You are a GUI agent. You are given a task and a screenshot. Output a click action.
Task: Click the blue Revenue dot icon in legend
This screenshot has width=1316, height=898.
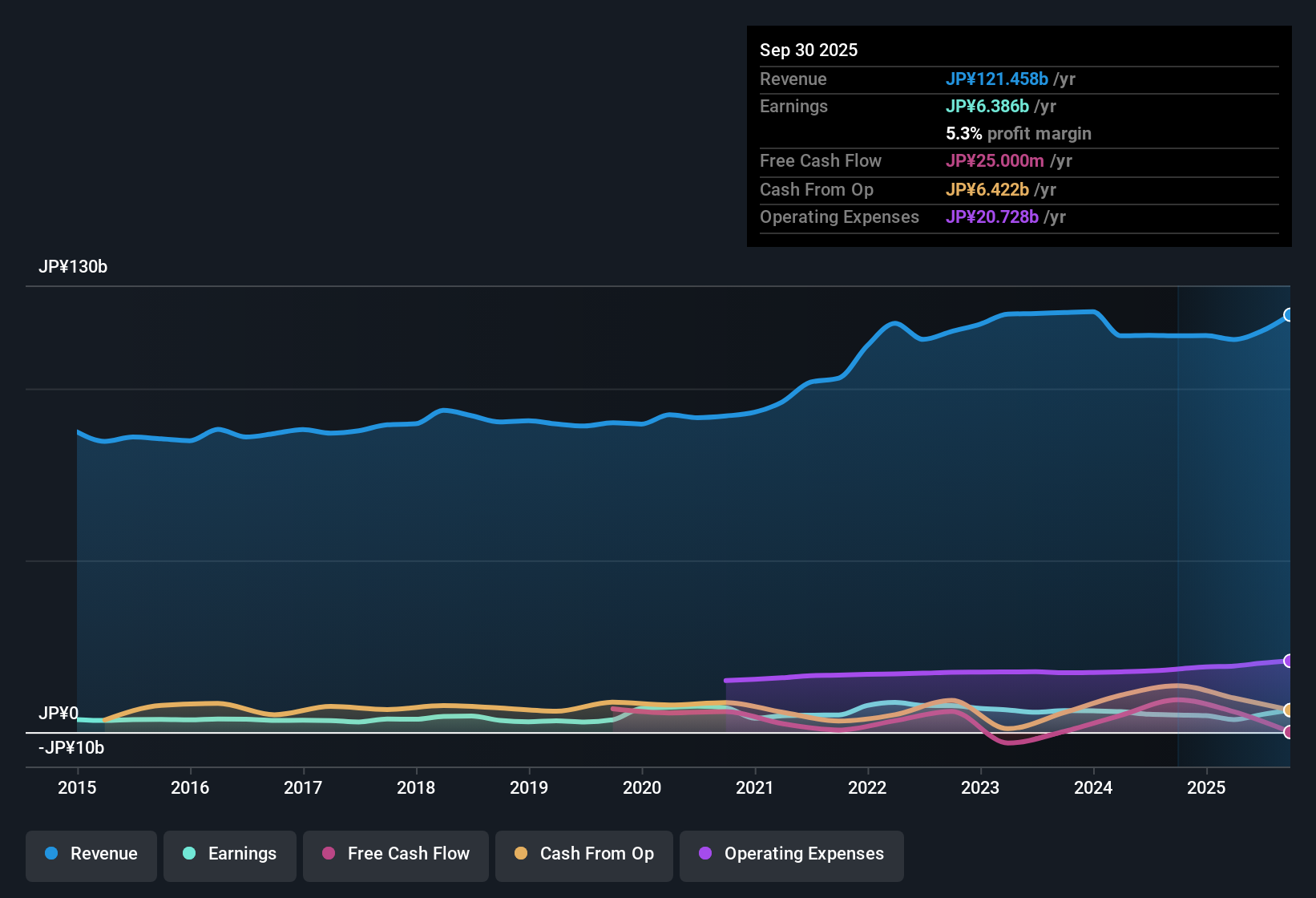pos(50,854)
